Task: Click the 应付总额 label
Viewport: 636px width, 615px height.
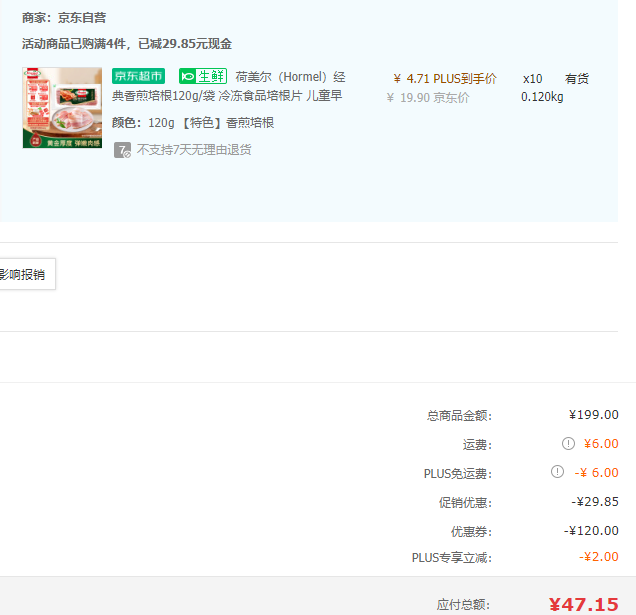Action: [x=463, y=605]
